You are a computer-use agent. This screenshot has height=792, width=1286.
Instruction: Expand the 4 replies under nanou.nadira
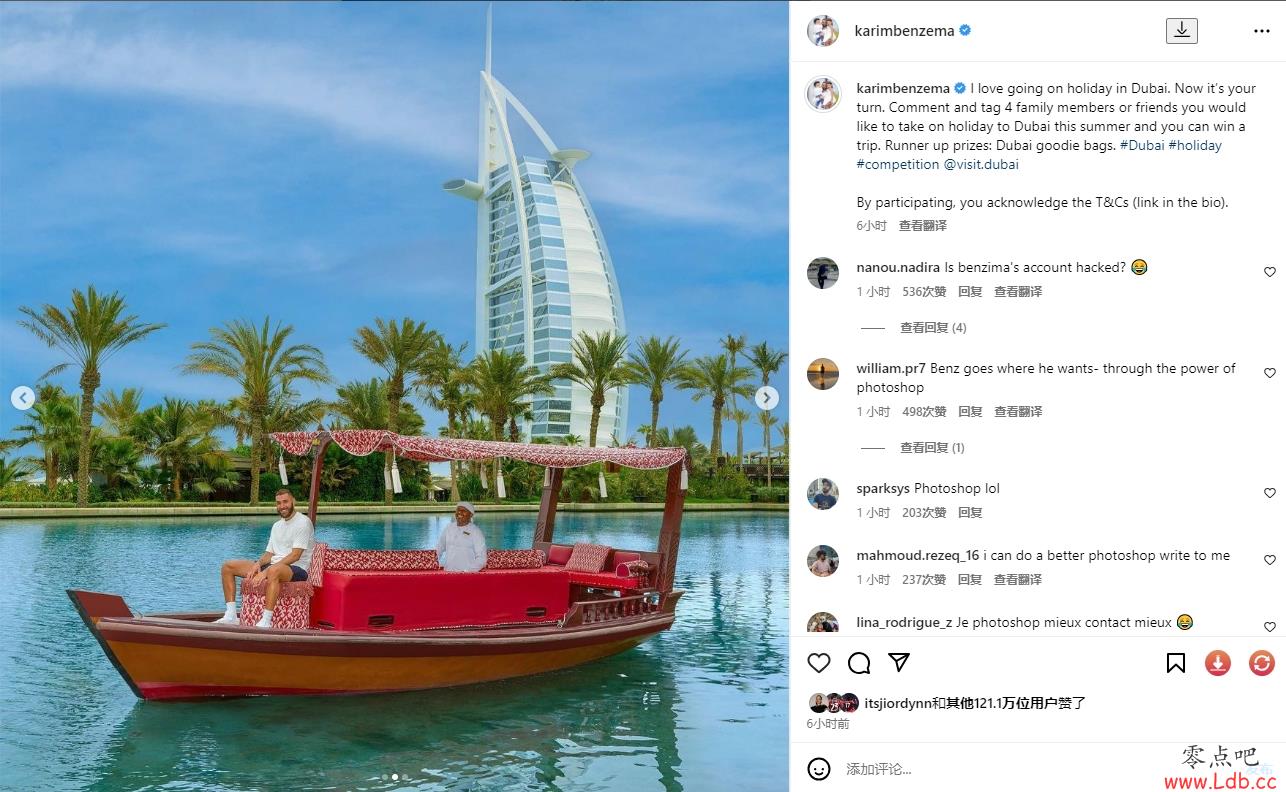[933, 328]
